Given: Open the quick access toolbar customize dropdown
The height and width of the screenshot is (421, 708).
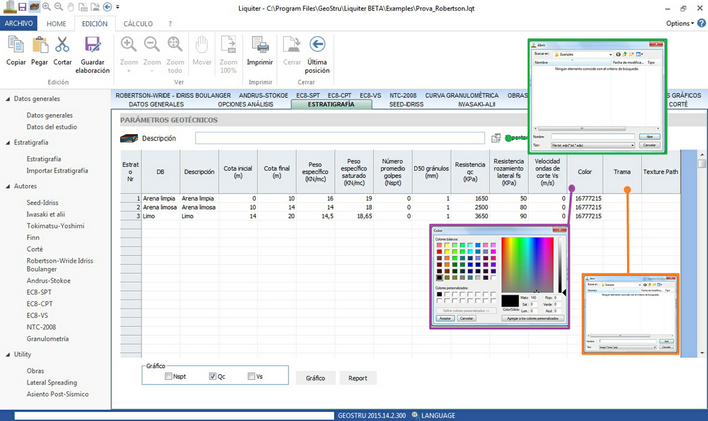Looking at the screenshot, I should tap(117, 7).
